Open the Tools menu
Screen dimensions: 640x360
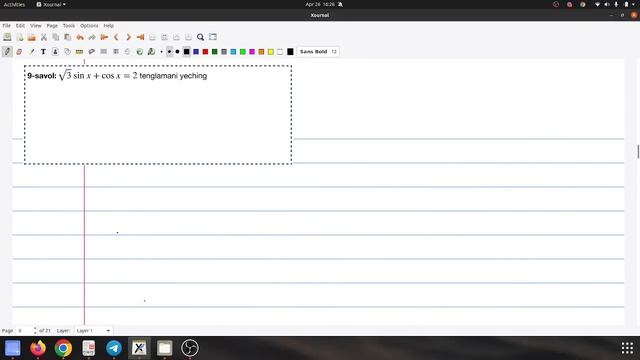click(x=69, y=26)
